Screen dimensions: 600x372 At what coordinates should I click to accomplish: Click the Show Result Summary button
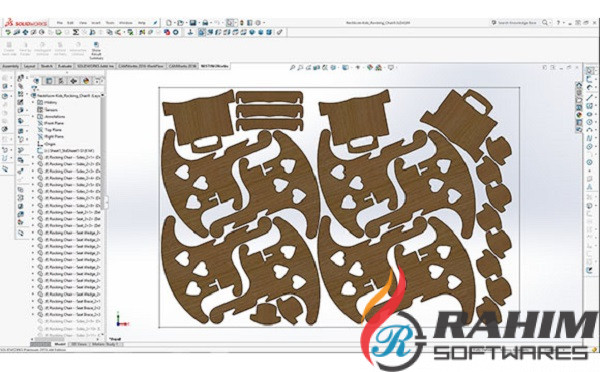[96, 51]
